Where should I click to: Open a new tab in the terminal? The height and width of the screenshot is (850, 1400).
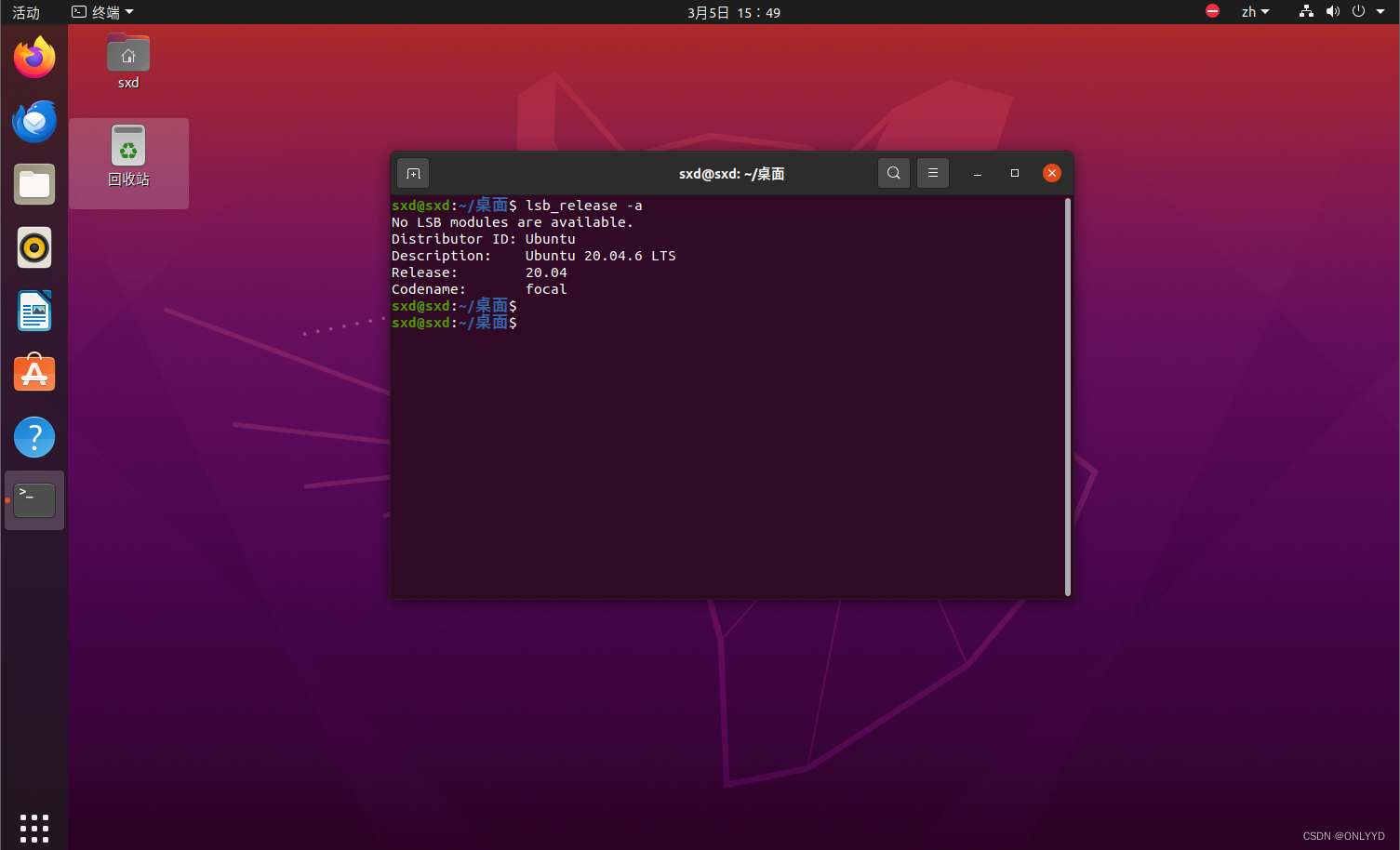click(x=413, y=173)
